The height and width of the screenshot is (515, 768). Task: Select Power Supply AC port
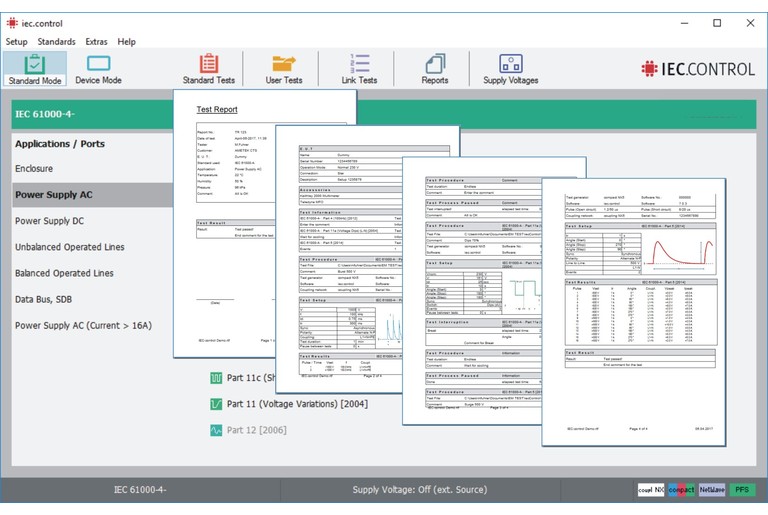[92, 195]
